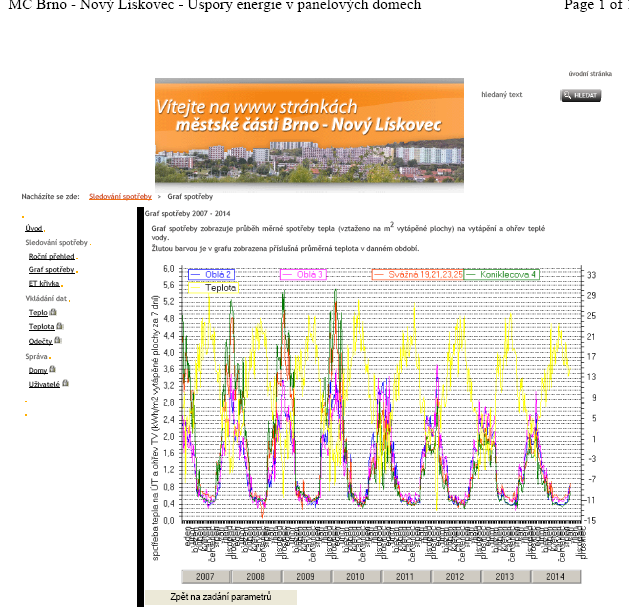Open the úvodní stránka link
This screenshot has height=607, width=629.
[590, 74]
